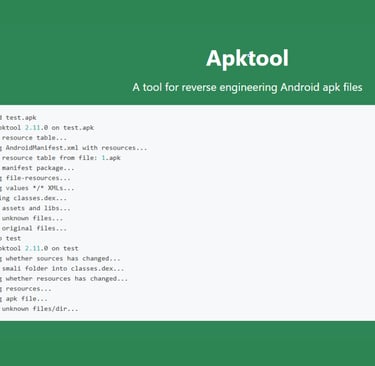
Task: Click the 'original files...' line
Action: [33, 228]
